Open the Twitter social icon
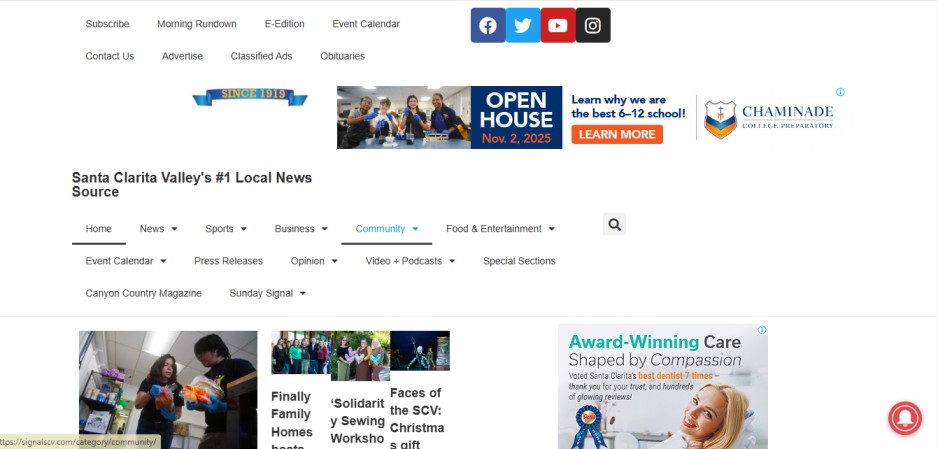 [x=523, y=26]
